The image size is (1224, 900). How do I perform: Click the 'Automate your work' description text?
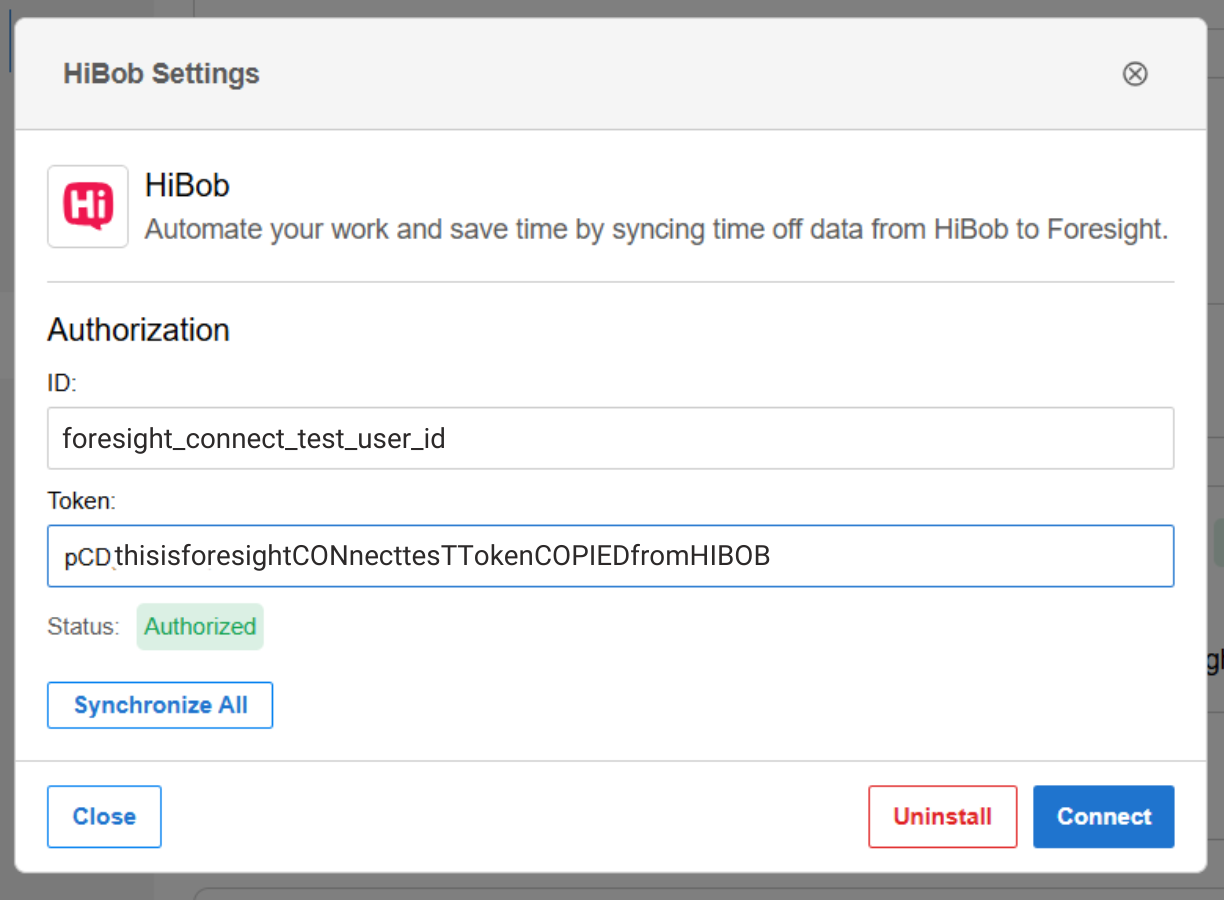(656, 229)
